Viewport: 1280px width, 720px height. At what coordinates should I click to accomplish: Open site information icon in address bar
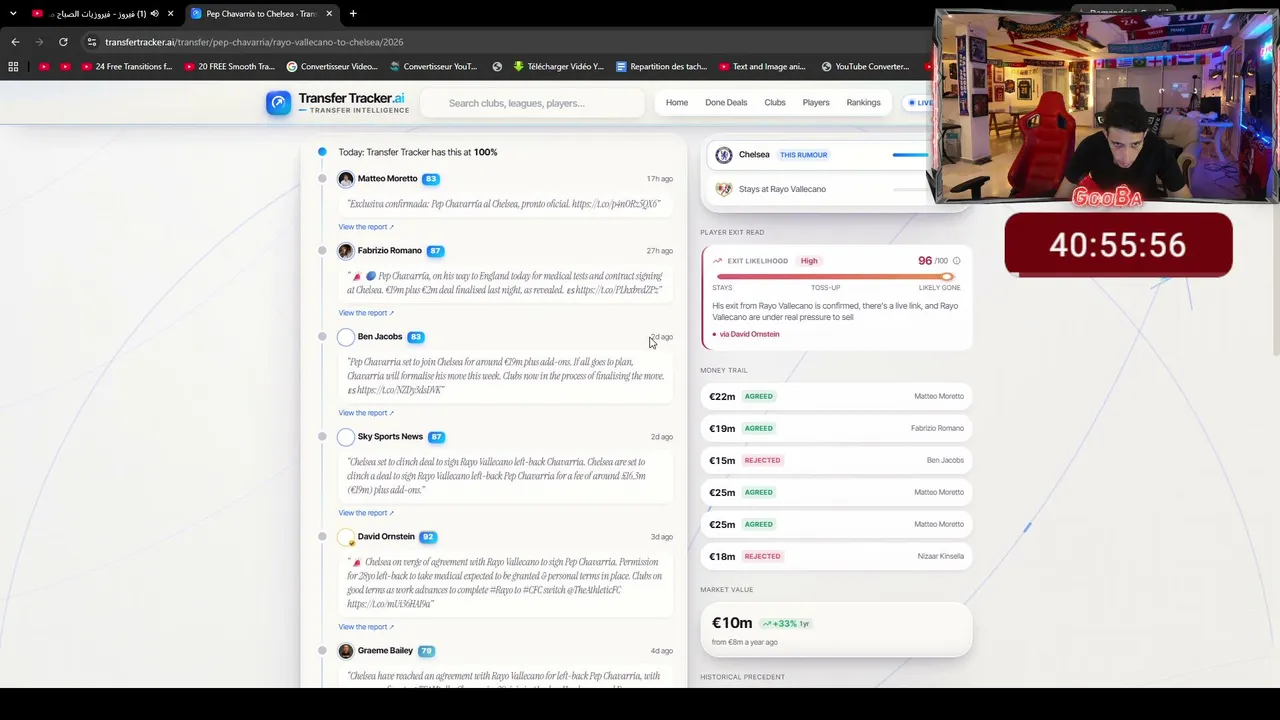91,42
